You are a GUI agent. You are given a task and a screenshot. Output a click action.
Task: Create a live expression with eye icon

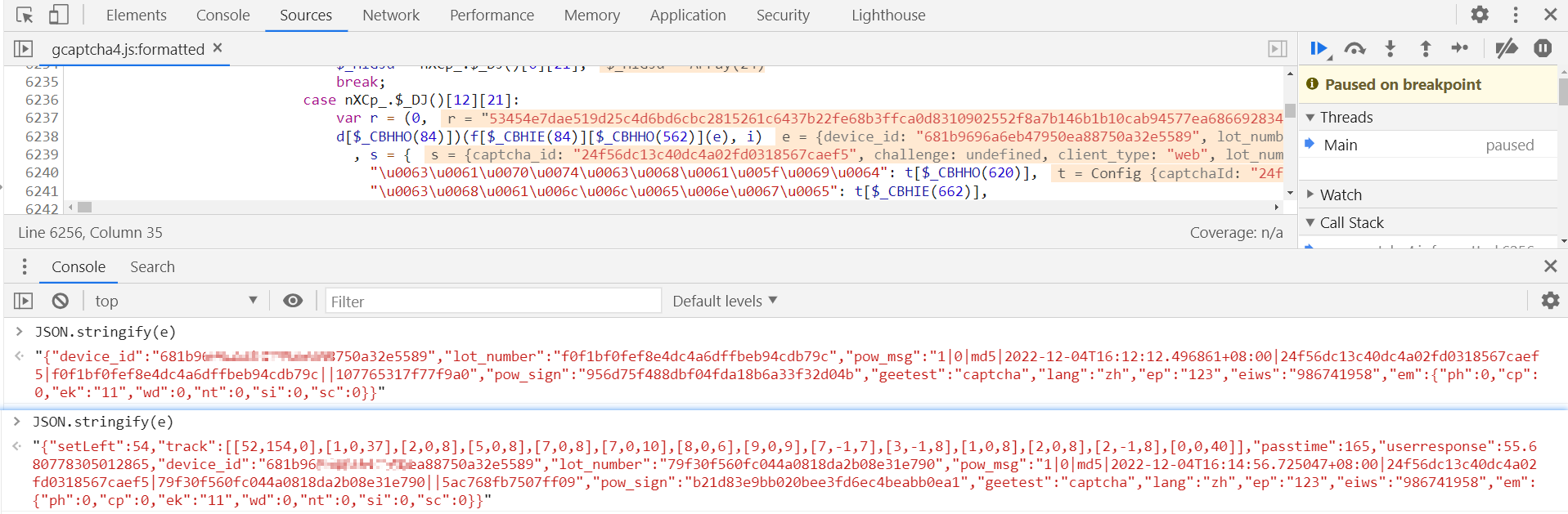coord(293,301)
